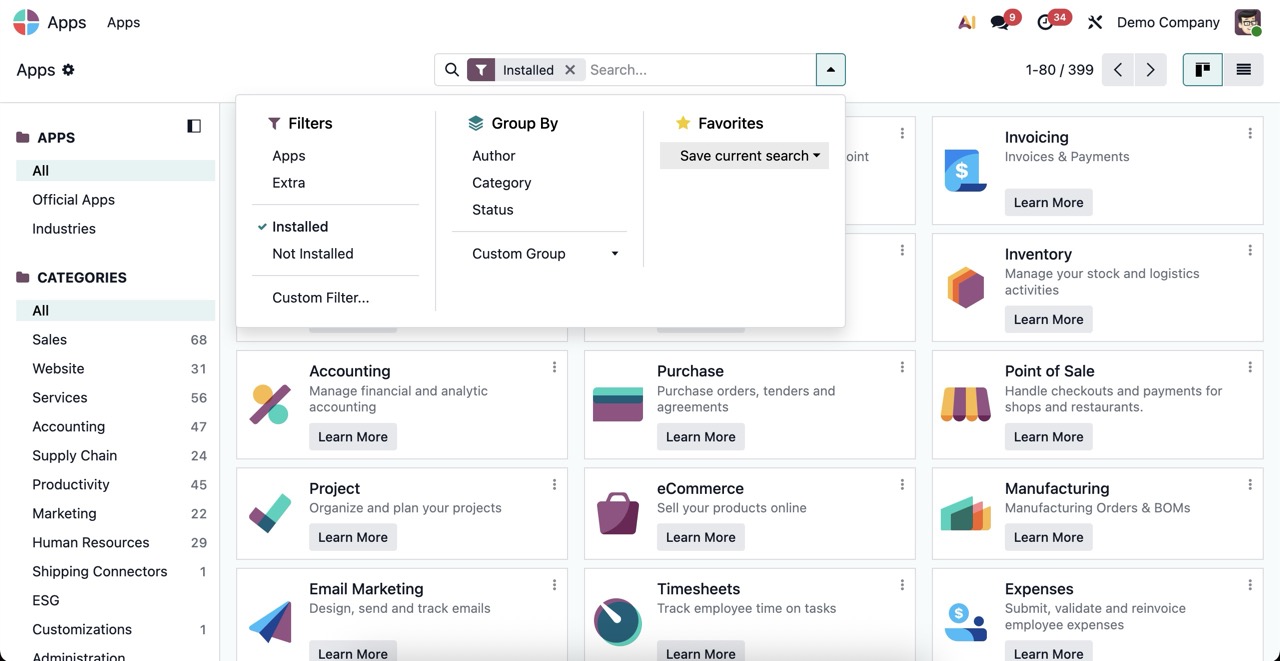Image resolution: width=1280 pixels, height=661 pixels.
Task: Open the activities clock icon
Action: 1045,22
